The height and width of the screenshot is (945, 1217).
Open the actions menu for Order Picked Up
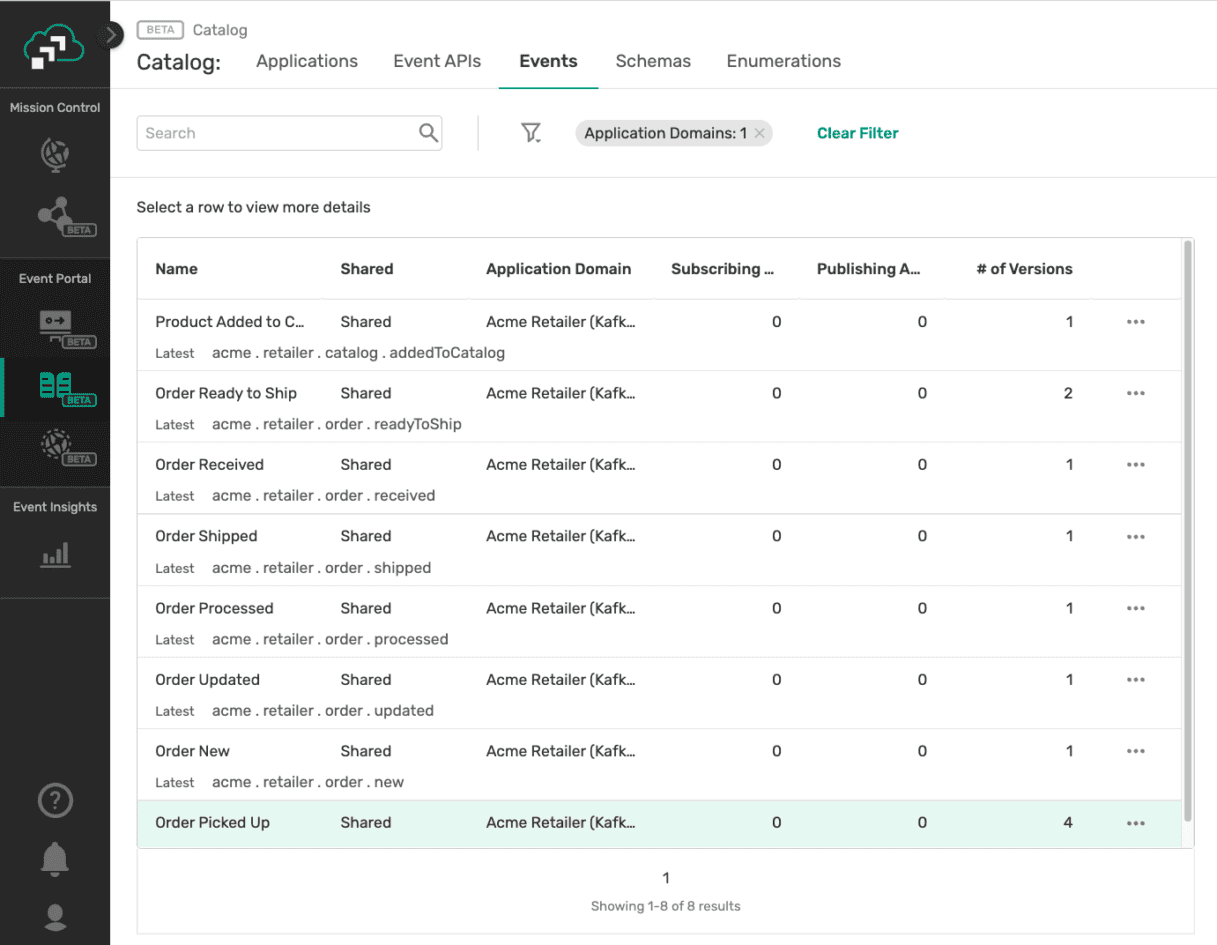[1135, 822]
